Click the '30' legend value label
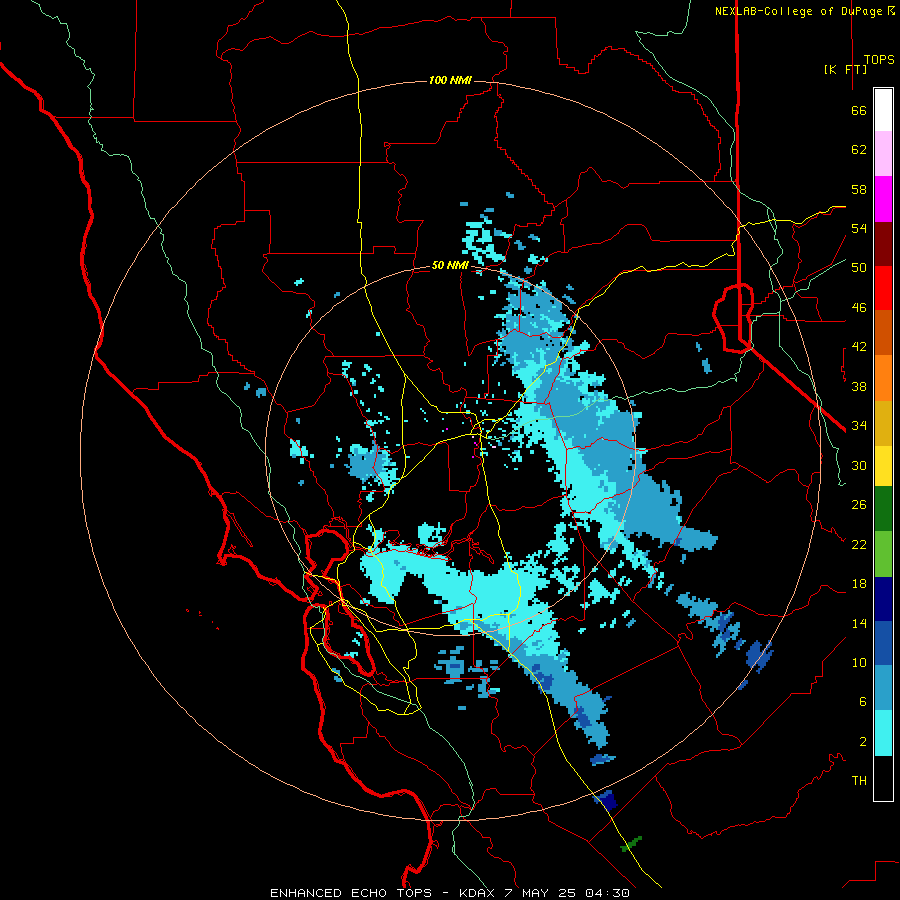Screen dimensions: 900x900 (x=858, y=465)
